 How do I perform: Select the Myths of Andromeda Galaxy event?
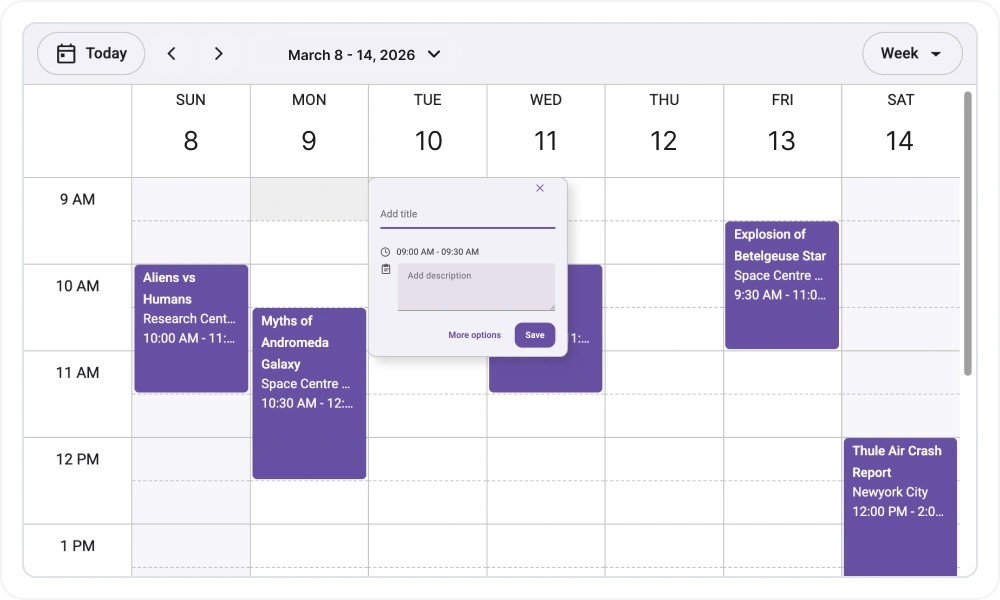click(x=309, y=390)
